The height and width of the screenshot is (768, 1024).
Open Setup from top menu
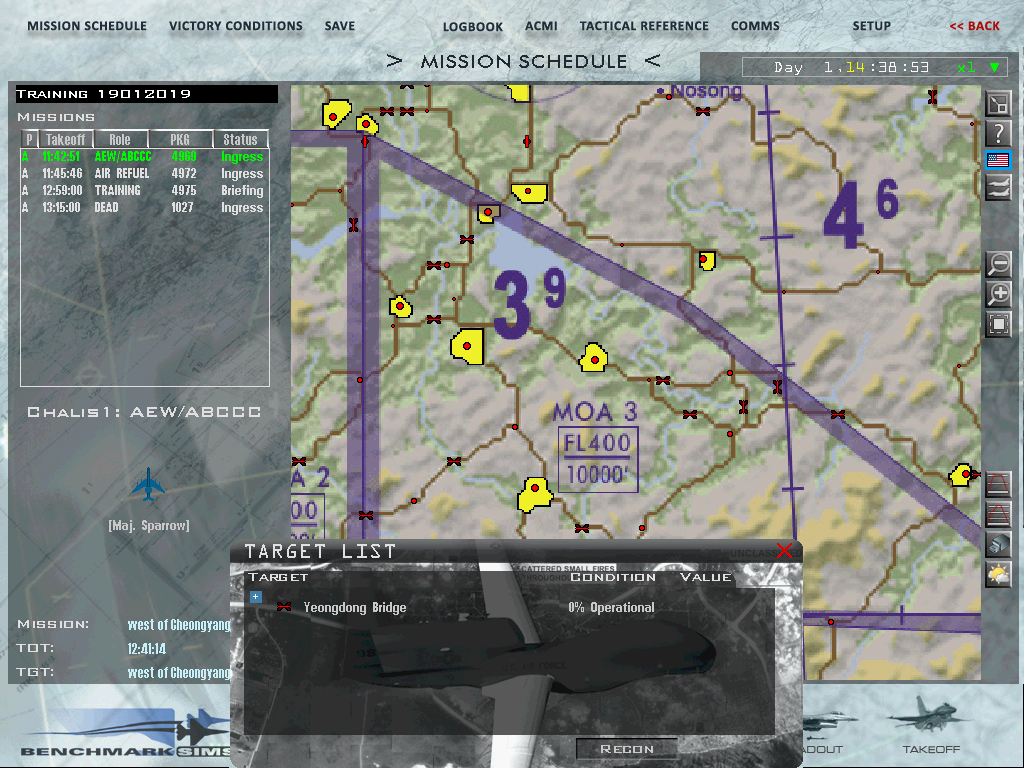[x=871, y=26]
